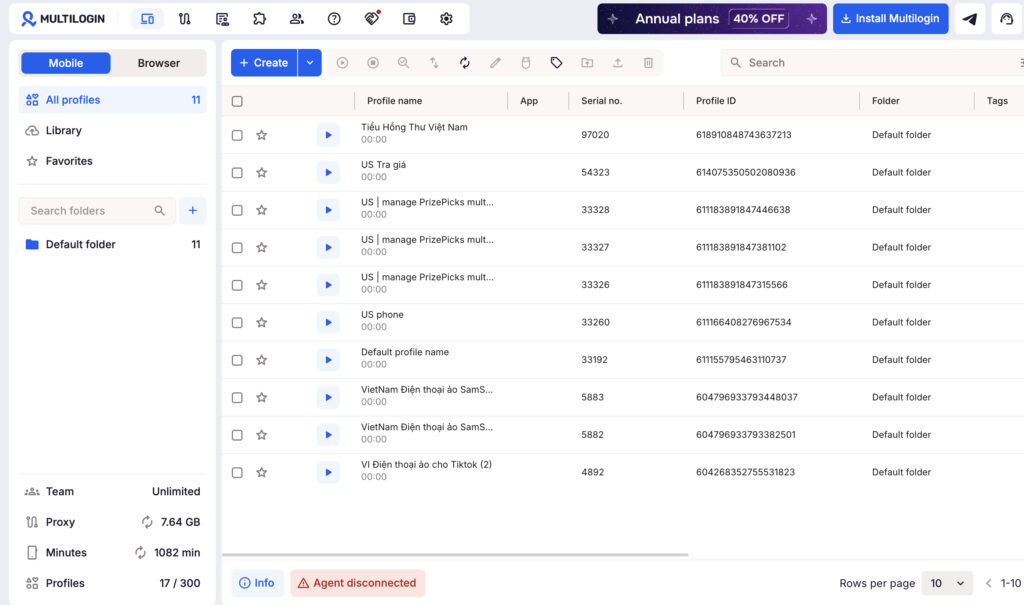Select checkbox for serial 33328 row
The image size is (1024, 605).
click(x=237, y=210)
